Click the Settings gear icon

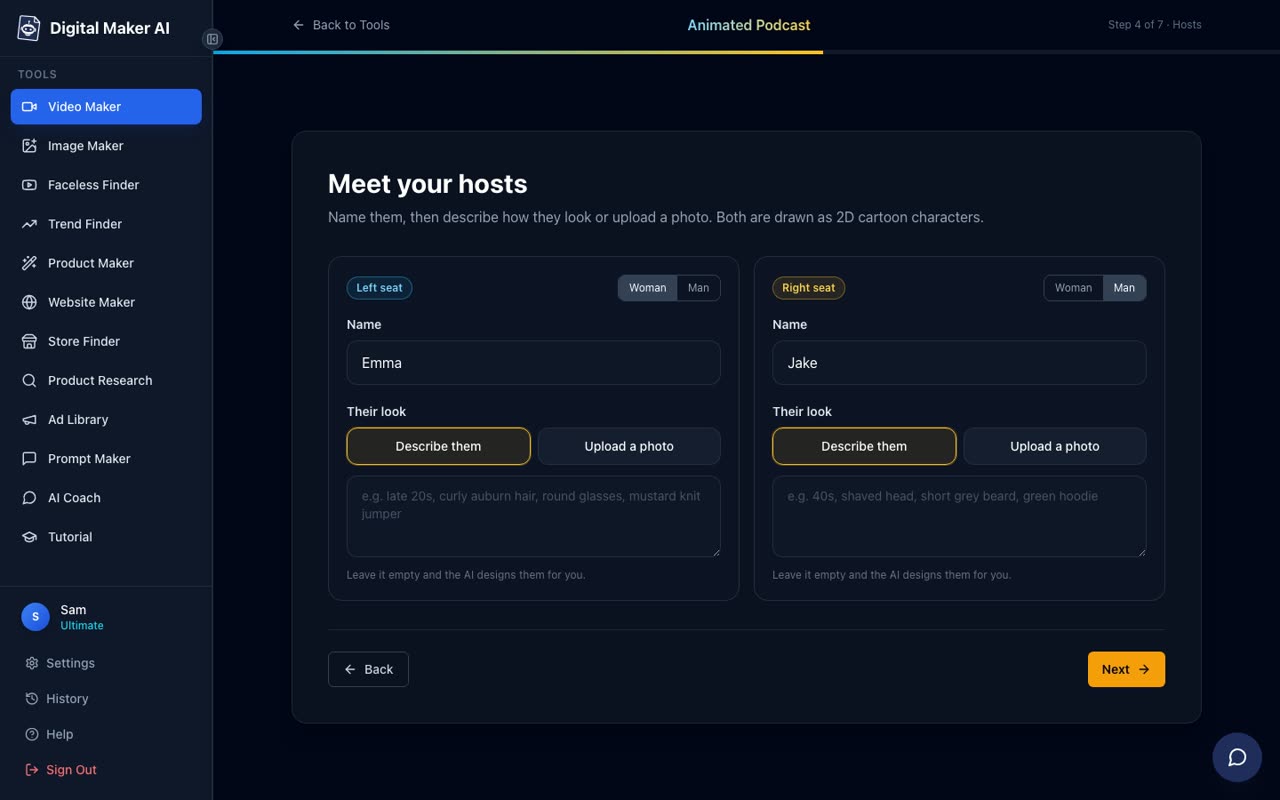[32, 663]
